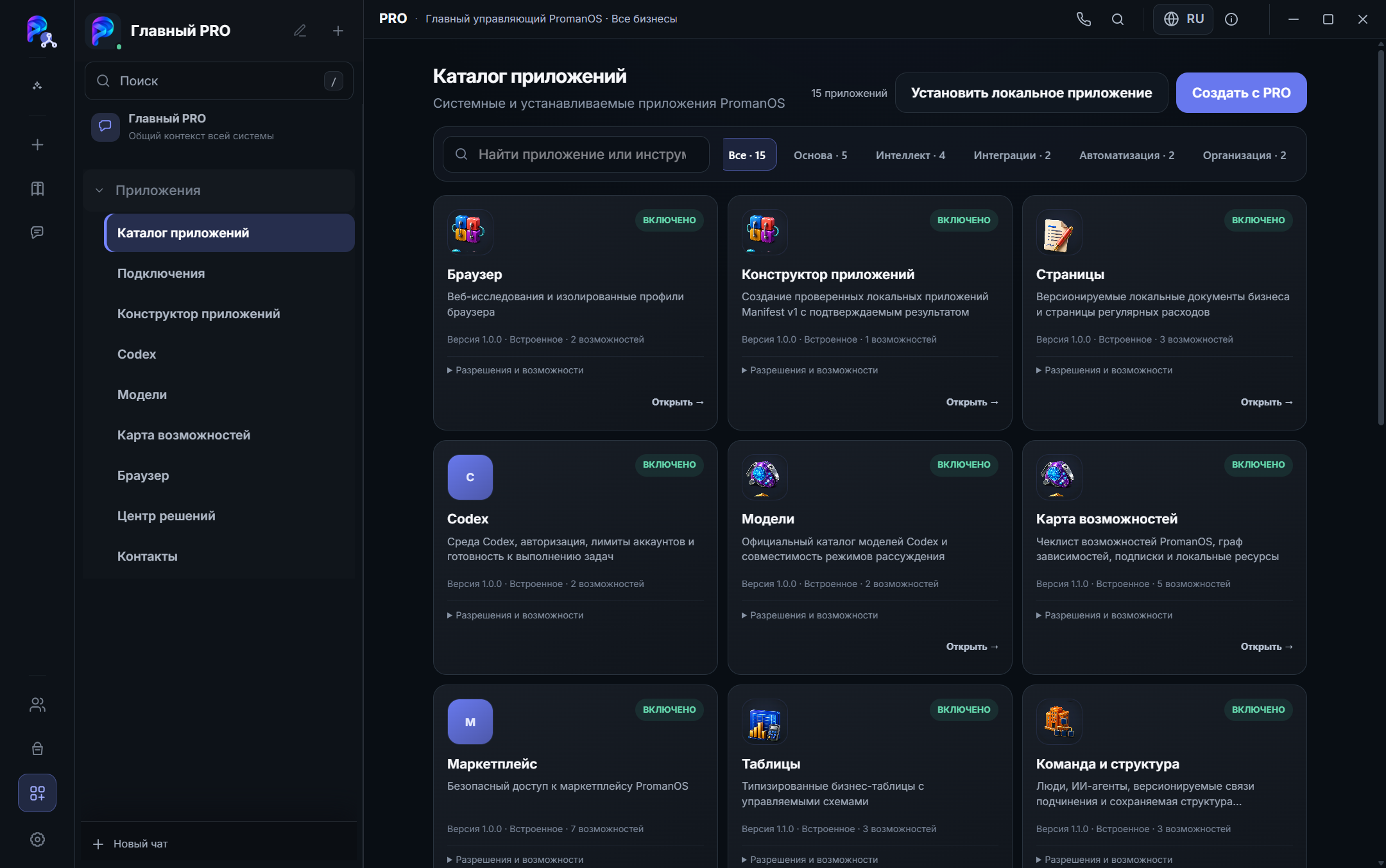Image resolution: width=1386 pixels, height=868 pixels.
Task: Click the Конструктор приложений card icon
Action: pyautogui.click(x=764, y=232)
